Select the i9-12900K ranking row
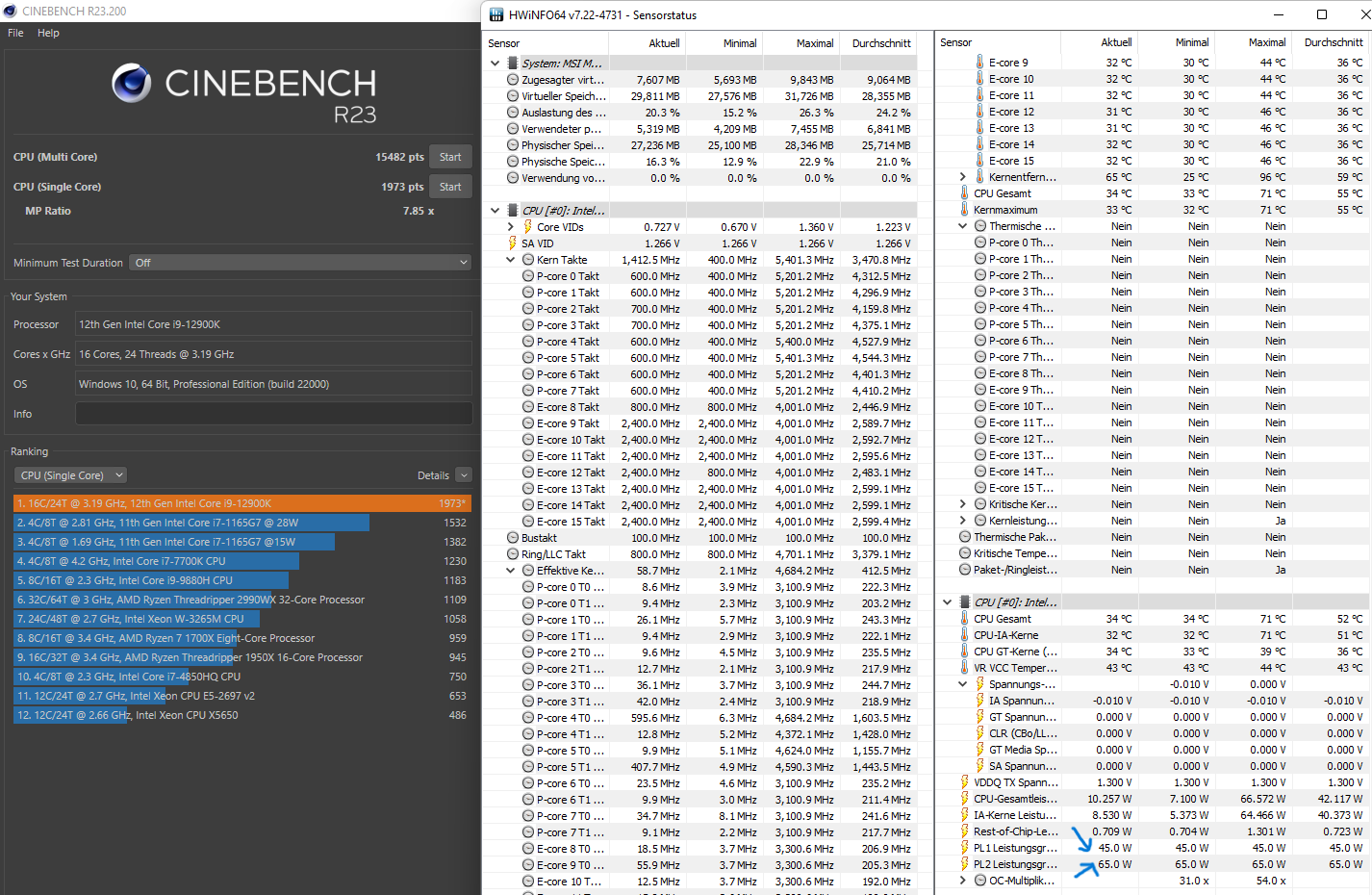 pos(241,503)
